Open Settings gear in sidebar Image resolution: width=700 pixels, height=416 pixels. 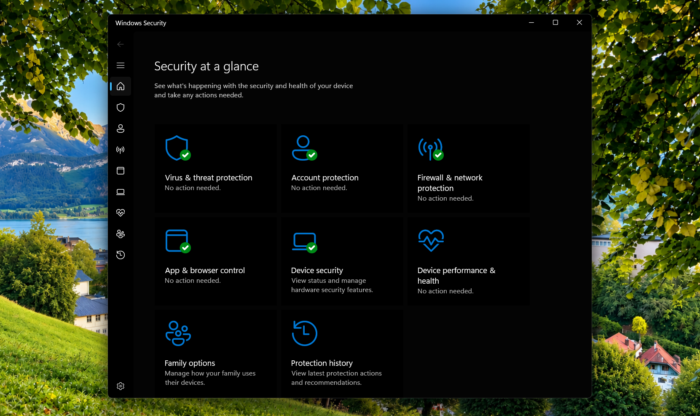pos(121,386)
